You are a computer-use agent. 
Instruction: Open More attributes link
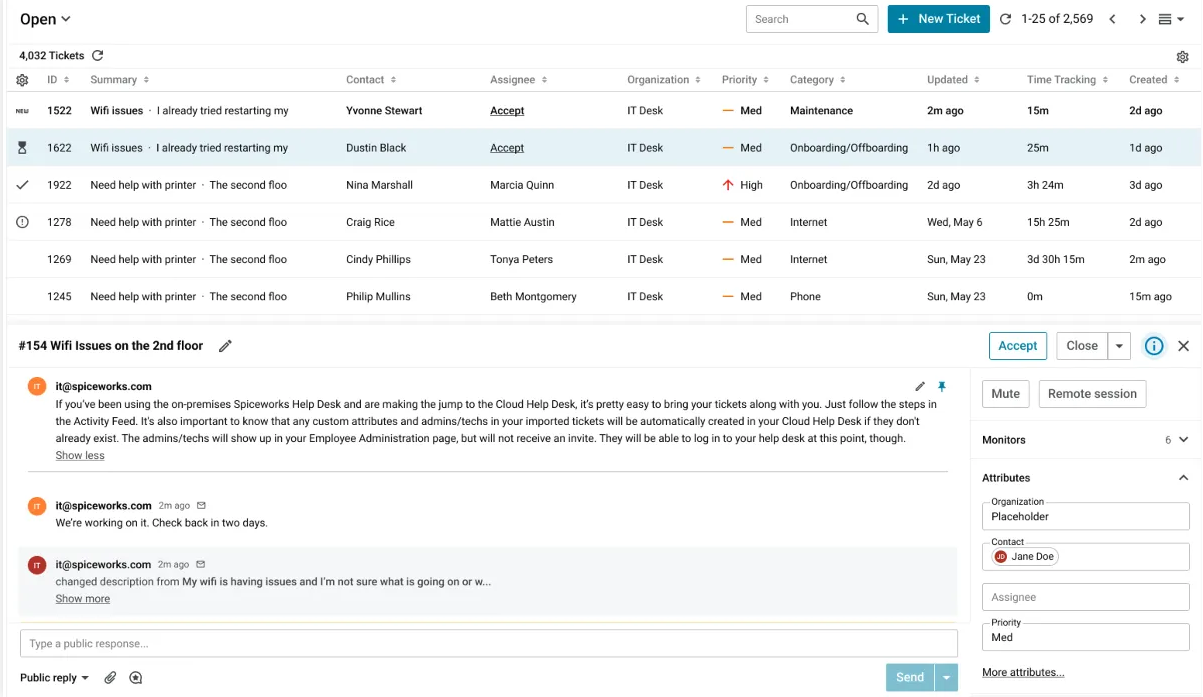[x=1023, y=673]
